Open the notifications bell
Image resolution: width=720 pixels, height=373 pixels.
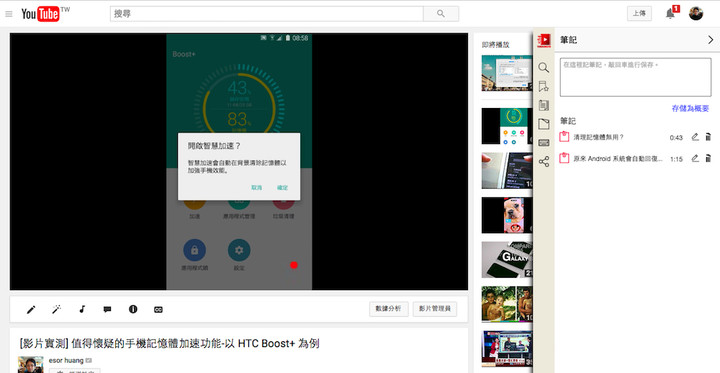(x=670, y=13)
